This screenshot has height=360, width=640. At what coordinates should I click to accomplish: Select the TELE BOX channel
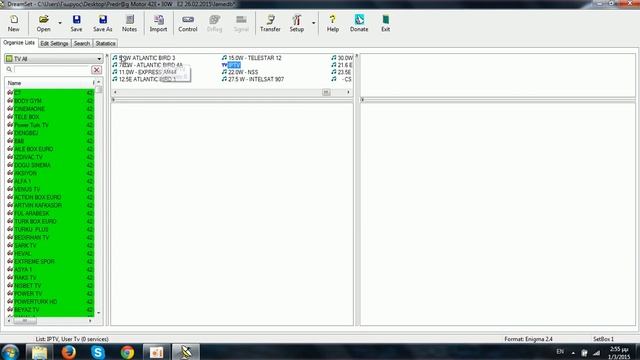tap(27, 117)
